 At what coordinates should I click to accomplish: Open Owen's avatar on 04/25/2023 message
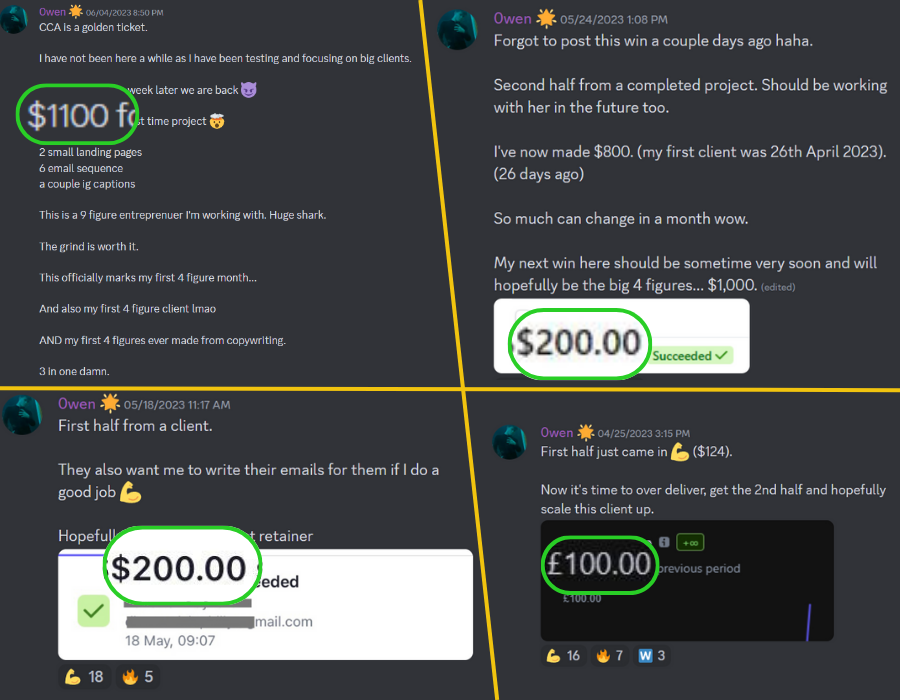pos(509,442)
